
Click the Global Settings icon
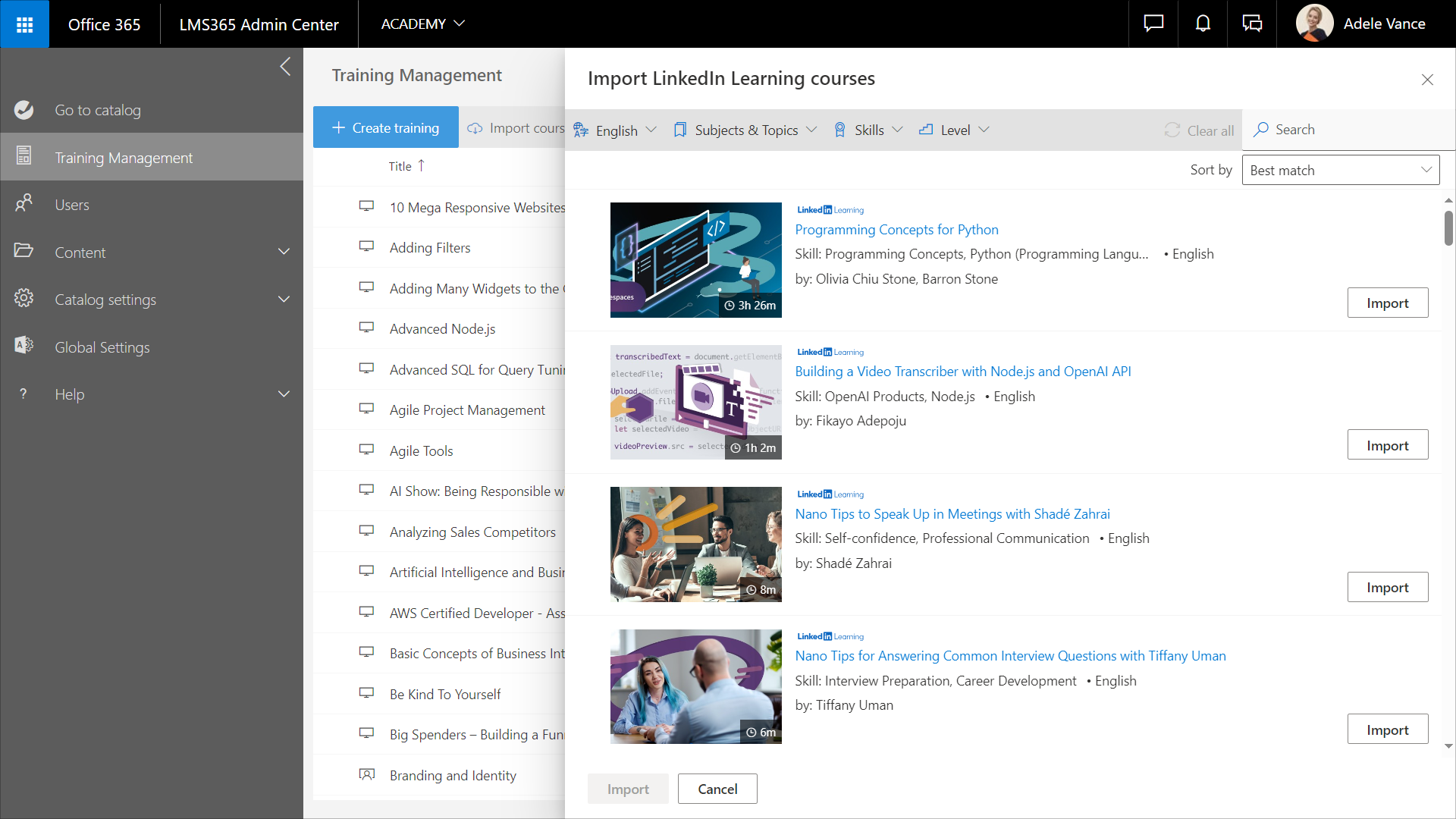24,346
